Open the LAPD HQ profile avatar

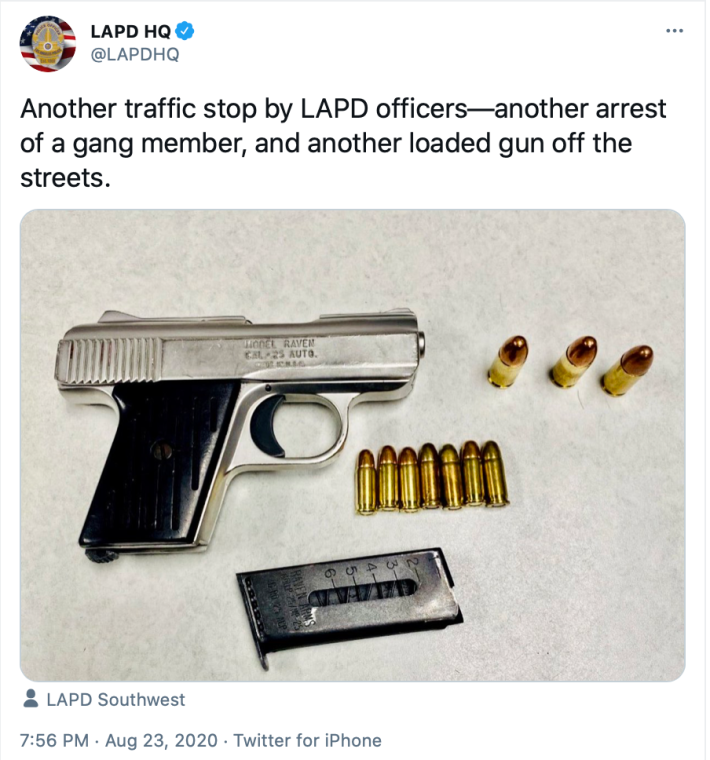pyautogui.click(x=47, y=43)
